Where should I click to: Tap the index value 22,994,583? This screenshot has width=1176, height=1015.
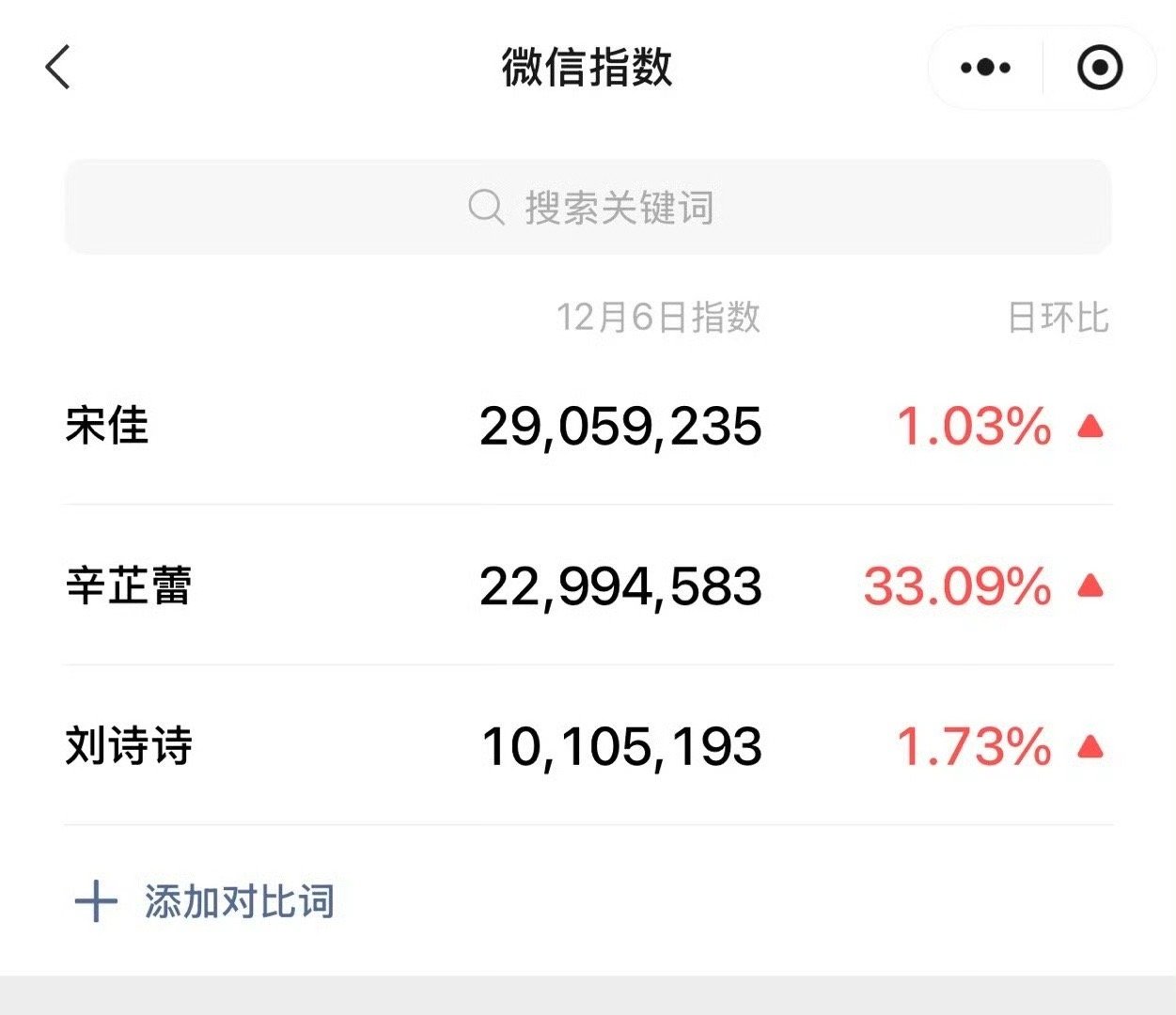(x=620, y=586)
